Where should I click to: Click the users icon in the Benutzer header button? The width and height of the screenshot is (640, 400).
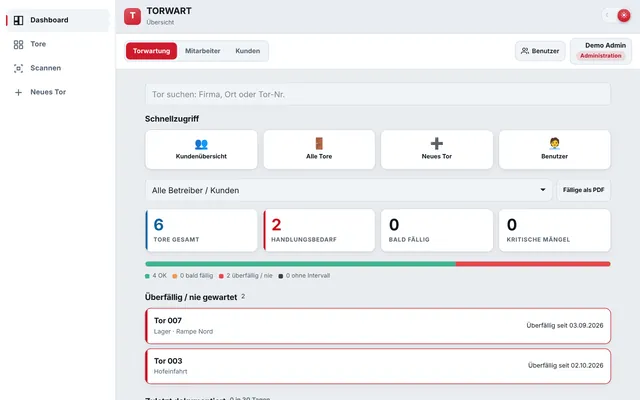tap(524, 51)
